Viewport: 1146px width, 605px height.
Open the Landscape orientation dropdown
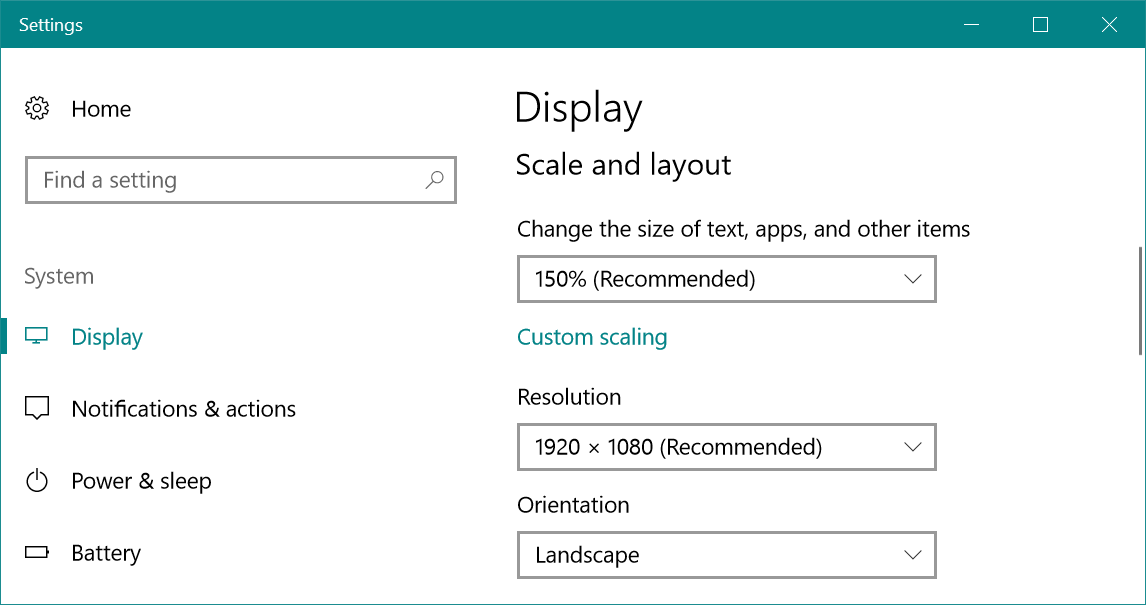[x=726, y=555]
